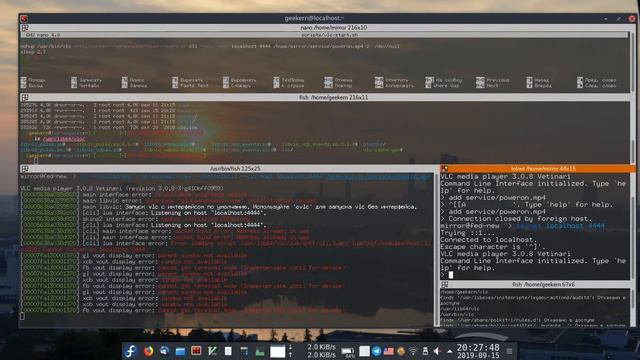Open the panel menu button right of the clock
This screenshot has height=360, width=640.
pos(509,351)
